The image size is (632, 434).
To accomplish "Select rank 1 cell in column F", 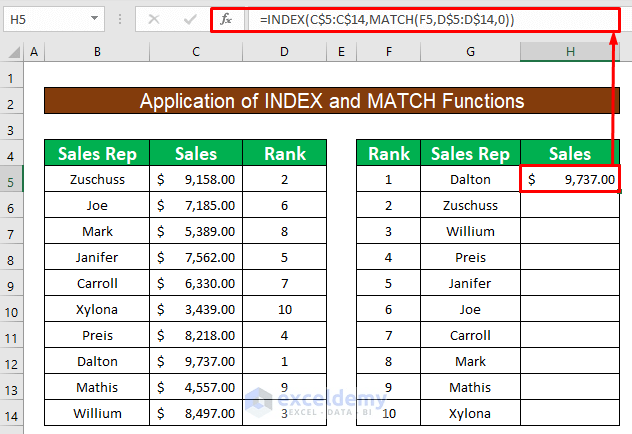I will [389, 179].
